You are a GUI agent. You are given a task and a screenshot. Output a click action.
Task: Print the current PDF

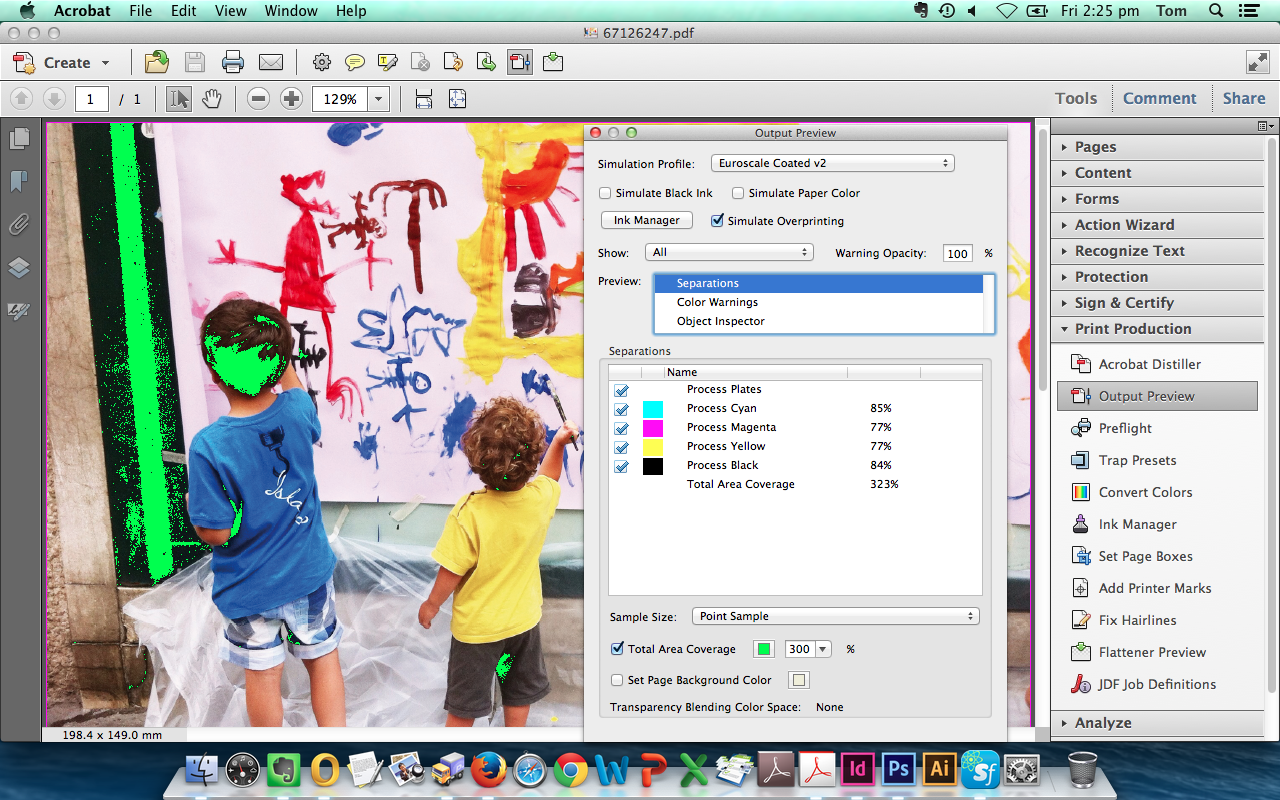pyautogui.click(x=233, y=62)
